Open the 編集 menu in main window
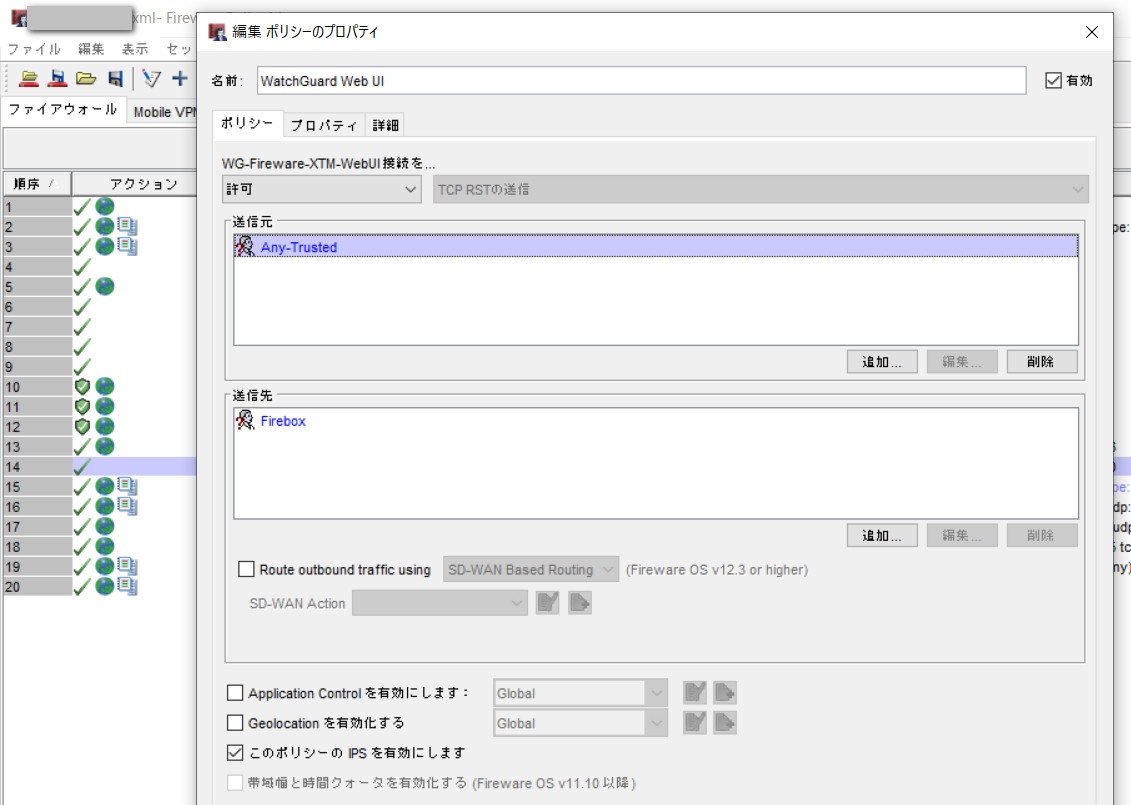 pos(91,49)
